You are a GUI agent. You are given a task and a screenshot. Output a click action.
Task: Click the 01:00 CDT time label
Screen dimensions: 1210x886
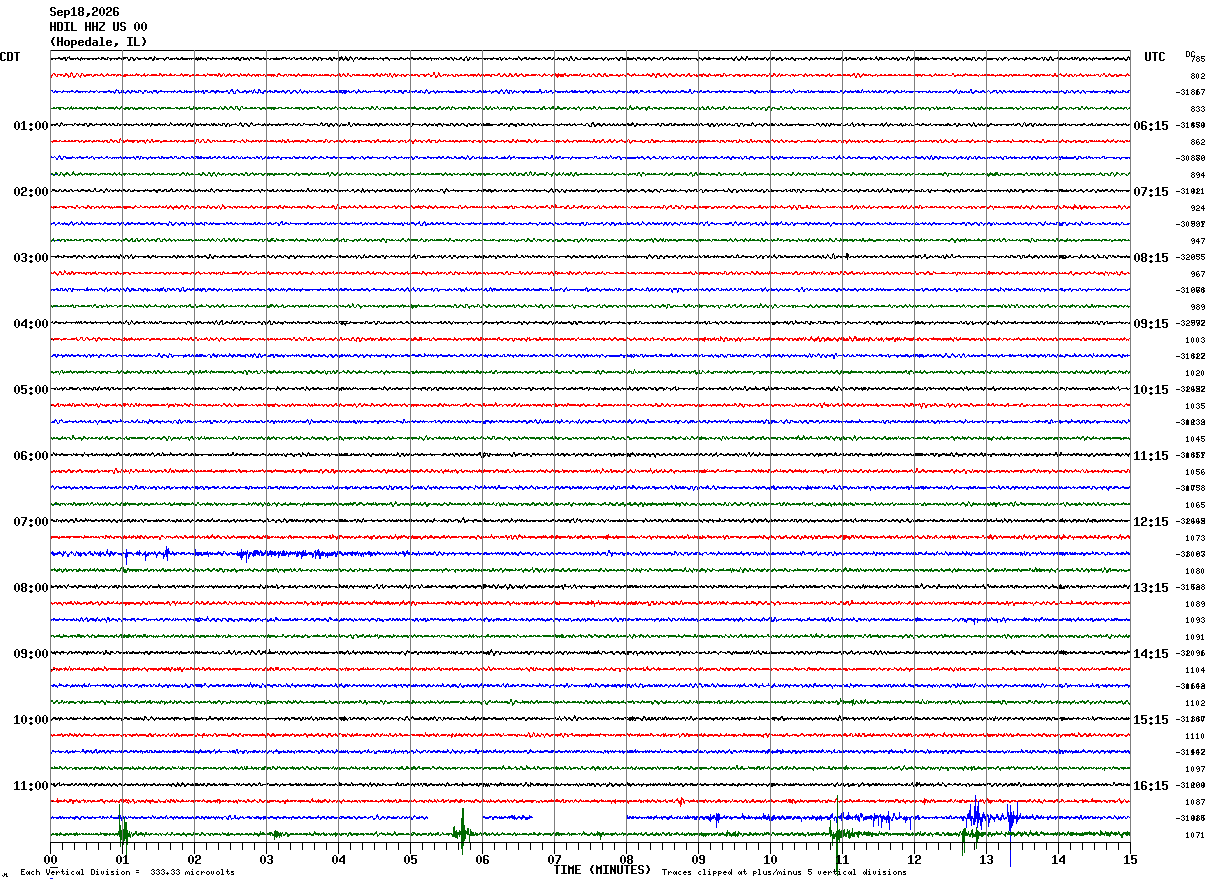pos(31,126)
